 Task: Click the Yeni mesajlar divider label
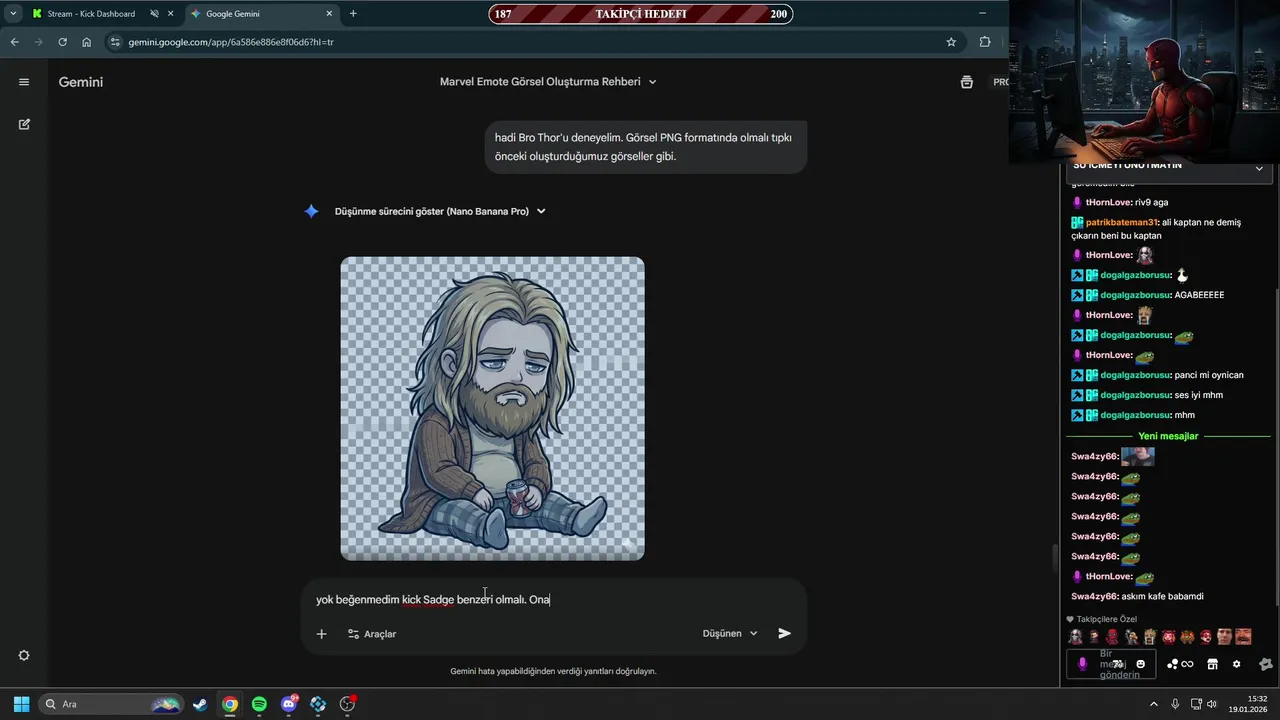(x=1168, y=436)
